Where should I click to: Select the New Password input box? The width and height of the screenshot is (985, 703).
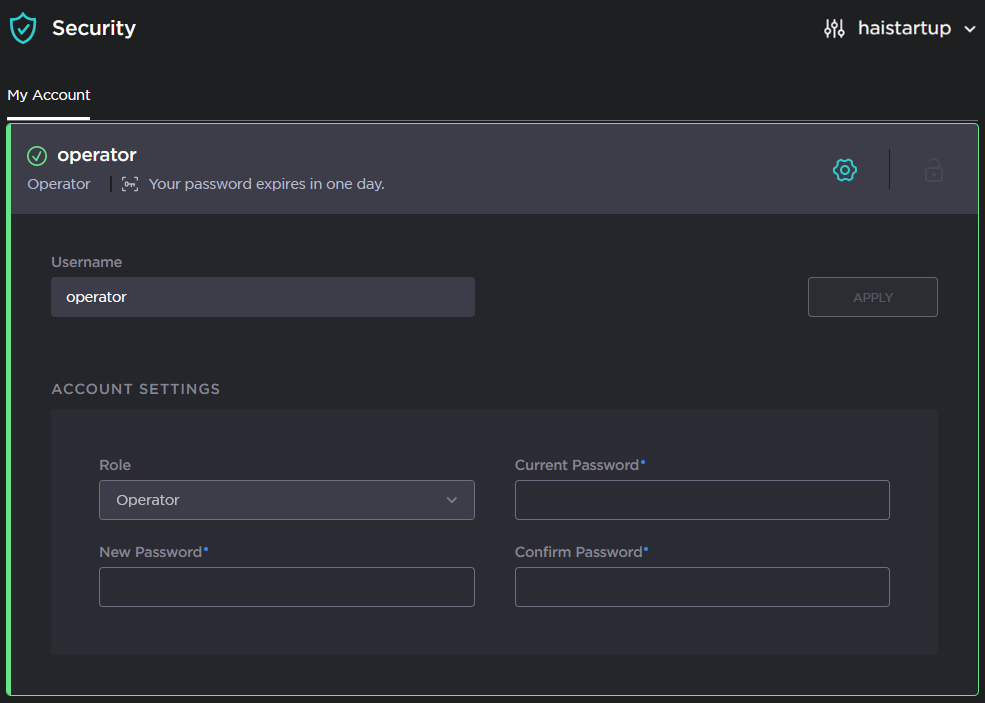(286, 587)
